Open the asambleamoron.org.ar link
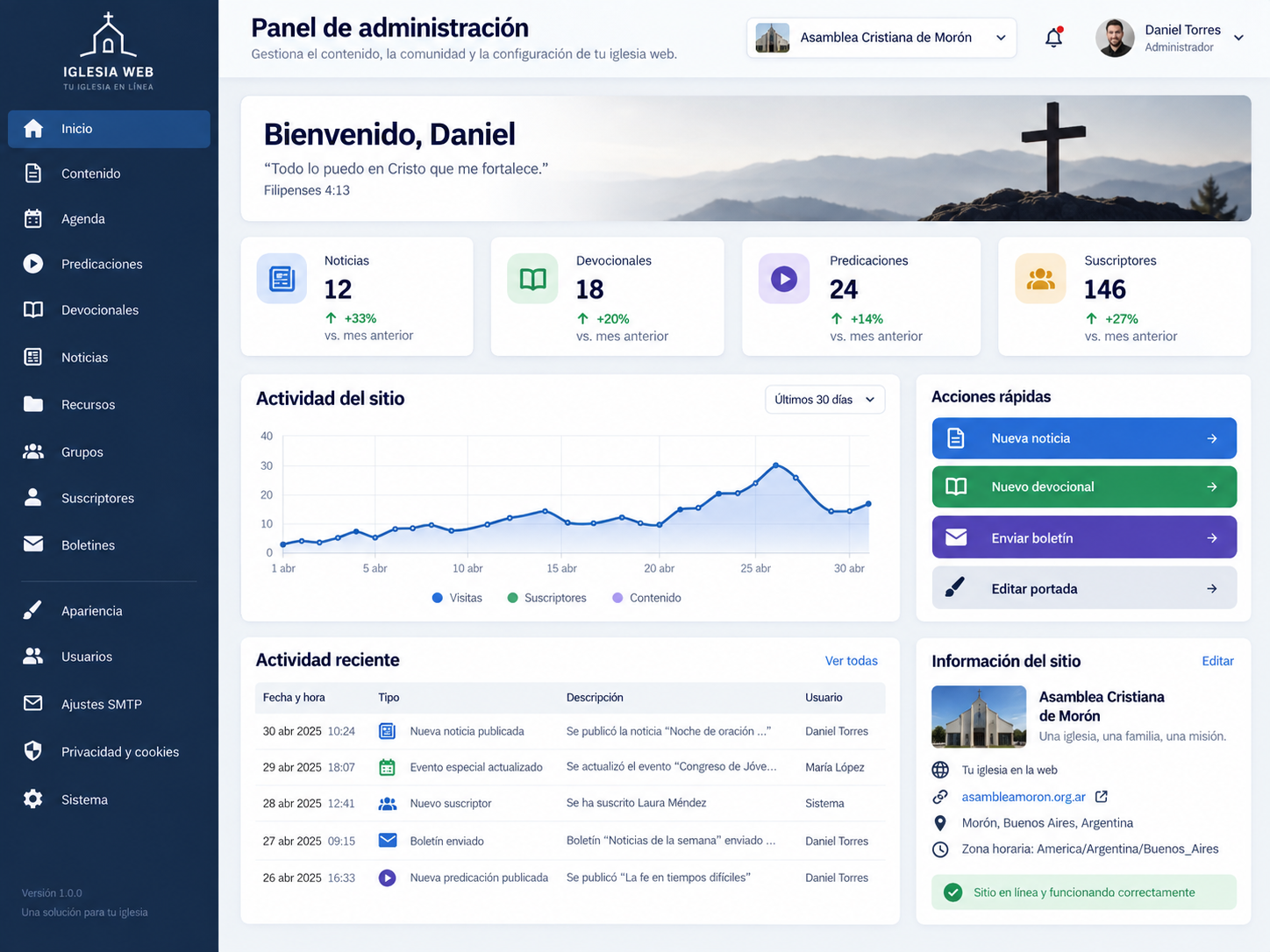Screen dimensions: 1270x952 1024,797
